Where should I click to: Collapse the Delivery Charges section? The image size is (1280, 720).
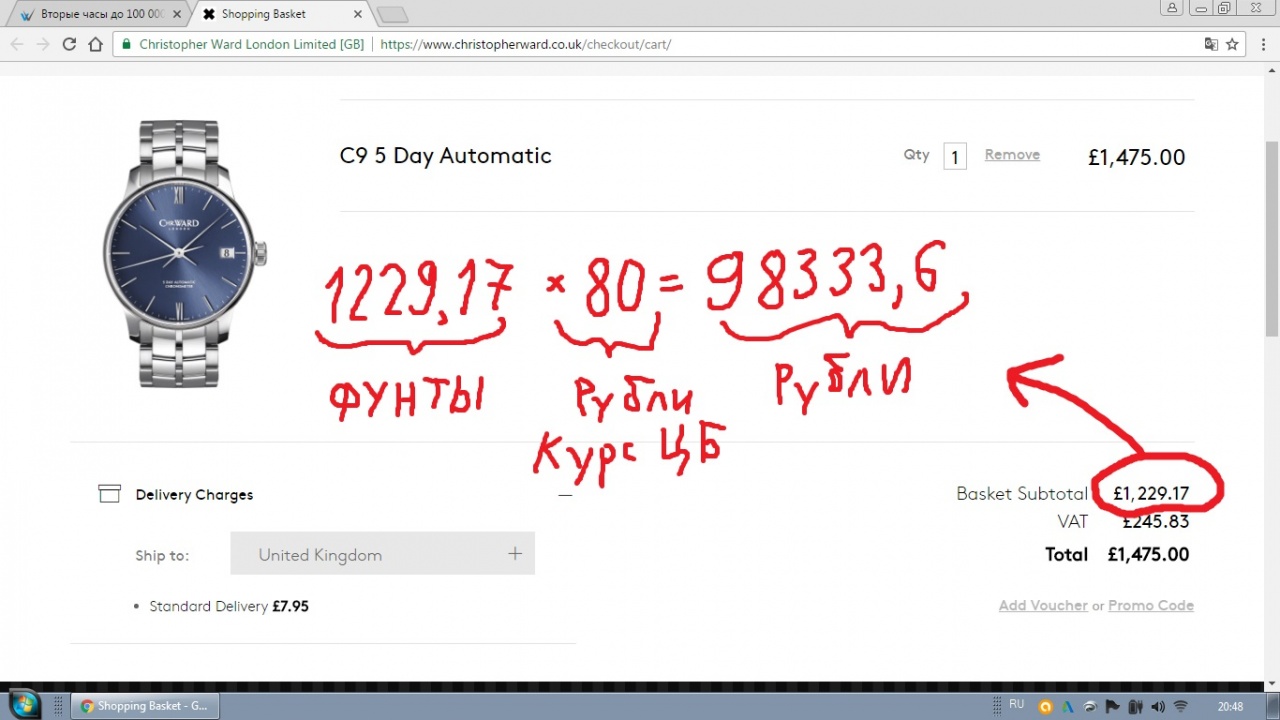565,495
